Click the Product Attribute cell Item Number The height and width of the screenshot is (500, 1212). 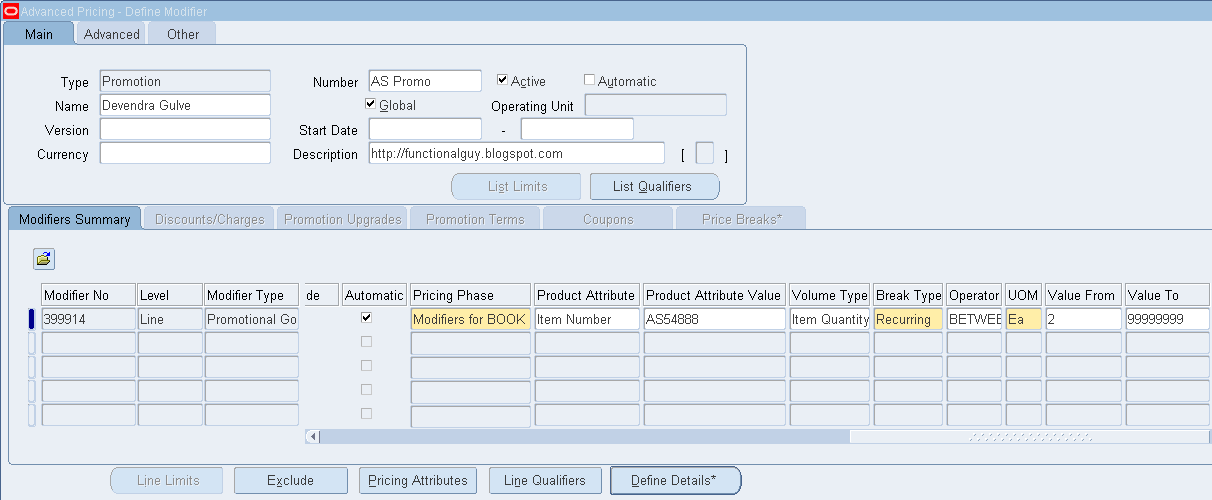pyautogui.click(x=587, y=319)
